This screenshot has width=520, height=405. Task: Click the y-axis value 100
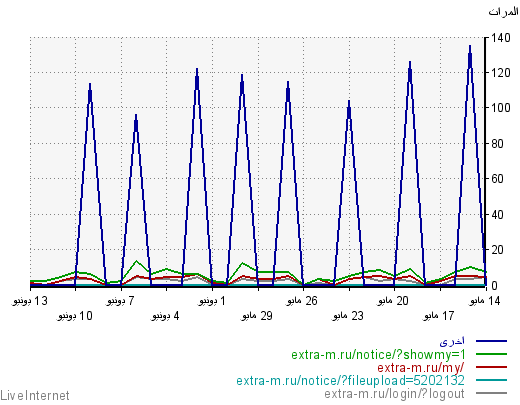coord(501,108)
